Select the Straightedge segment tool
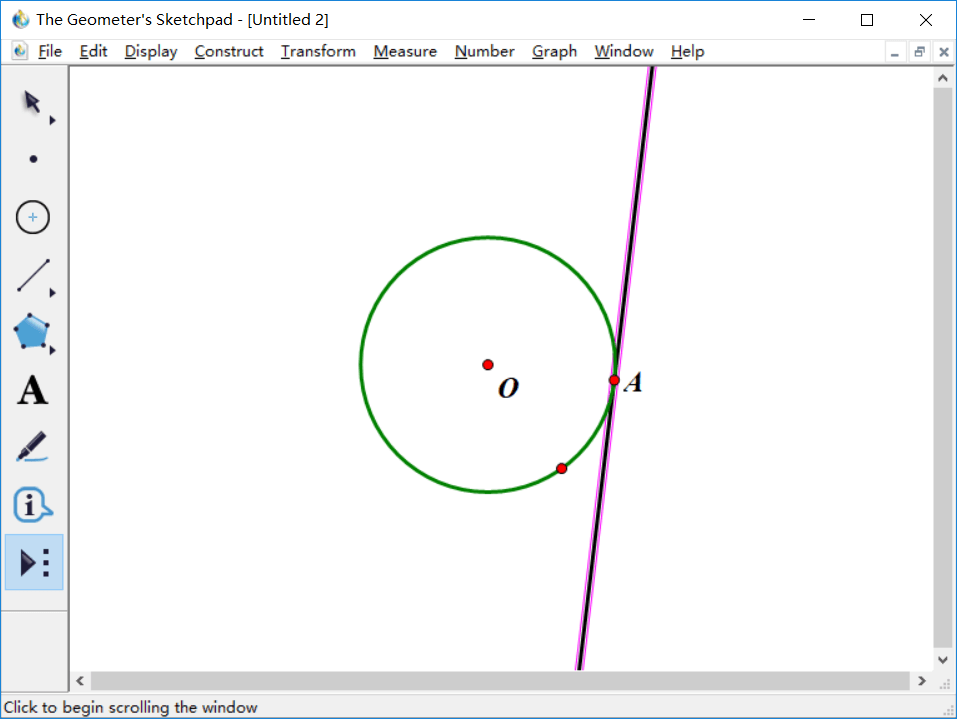 [x=33, y=276]
